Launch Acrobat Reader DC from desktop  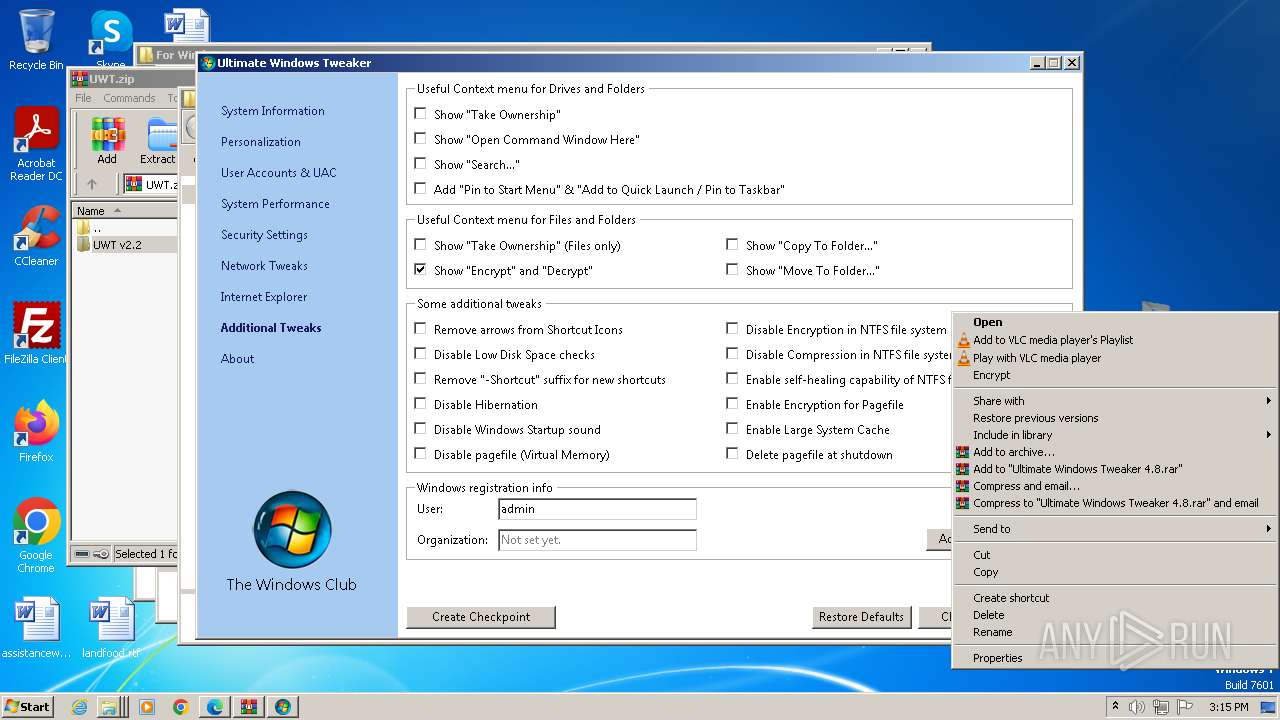[x=36, y=144]
